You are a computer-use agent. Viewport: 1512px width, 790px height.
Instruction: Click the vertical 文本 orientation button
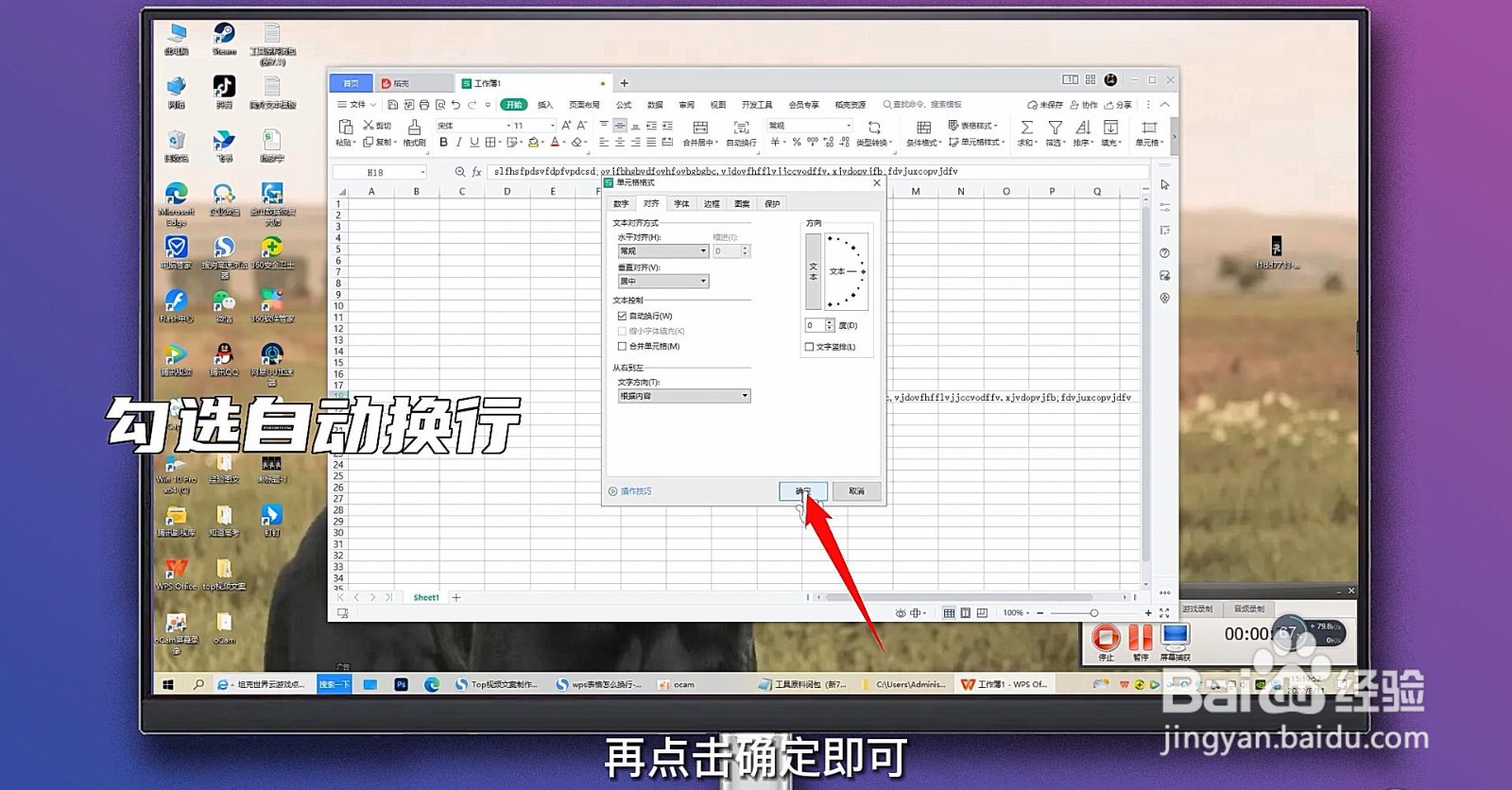coord(813,271)
